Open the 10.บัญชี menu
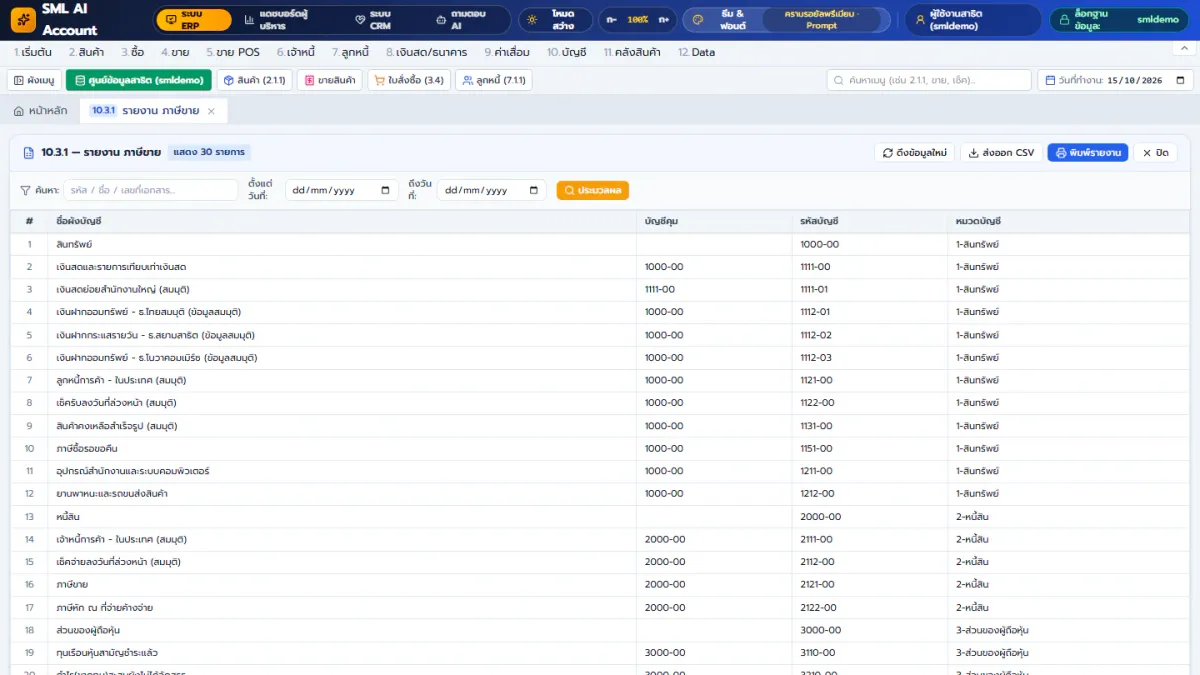The width and height of the screenshot is (1200, 675). coord(567,52)
